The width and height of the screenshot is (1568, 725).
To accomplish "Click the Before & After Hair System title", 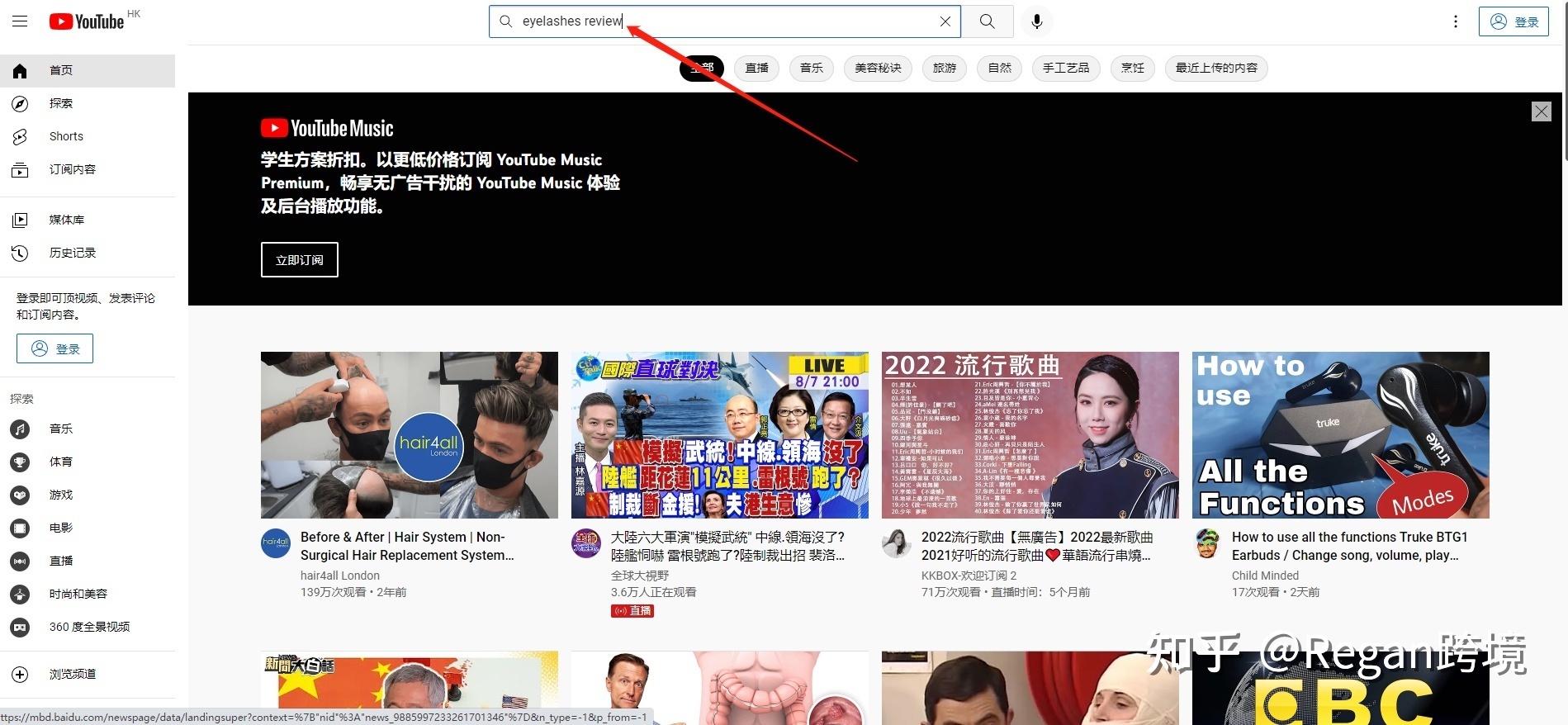I will tap(407, 546).
